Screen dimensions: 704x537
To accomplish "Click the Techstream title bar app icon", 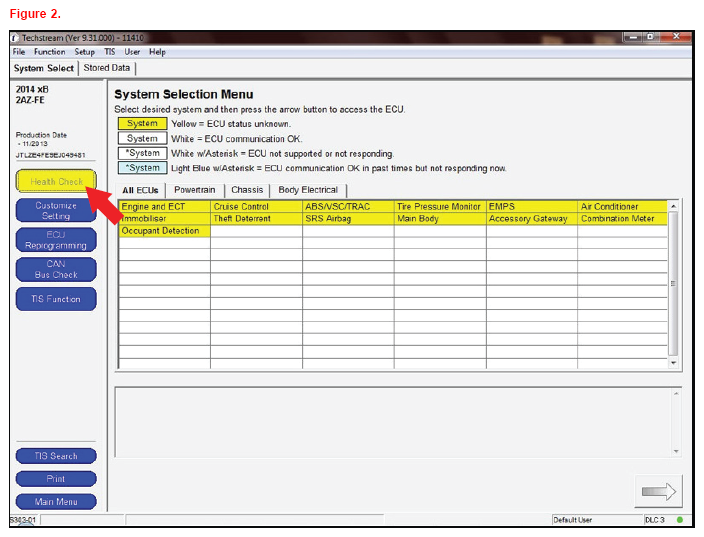I will [x=15, y=37].
